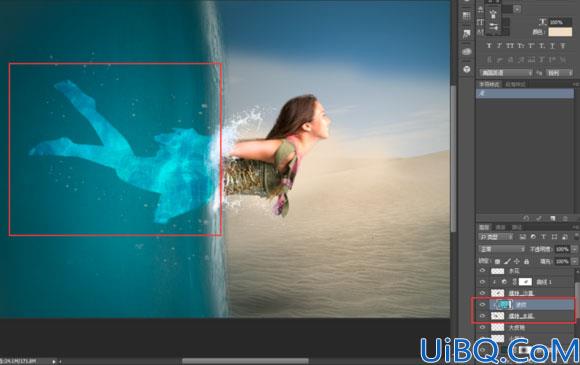Screen dimensions: 580x365
Task: Lock all with padlock icon
Action: (526, 261)
